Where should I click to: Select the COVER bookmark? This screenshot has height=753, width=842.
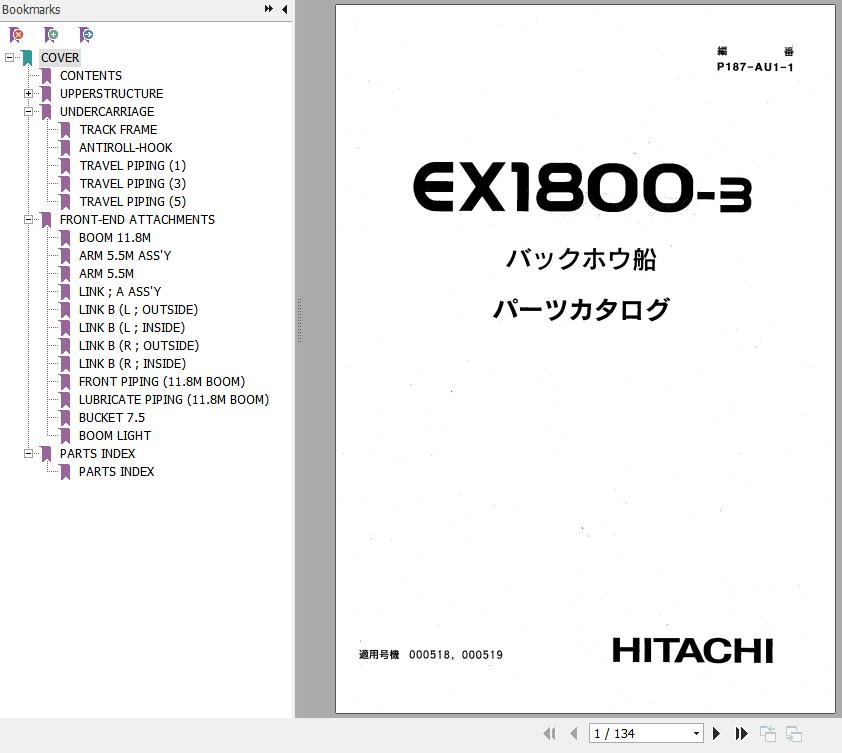60,57
